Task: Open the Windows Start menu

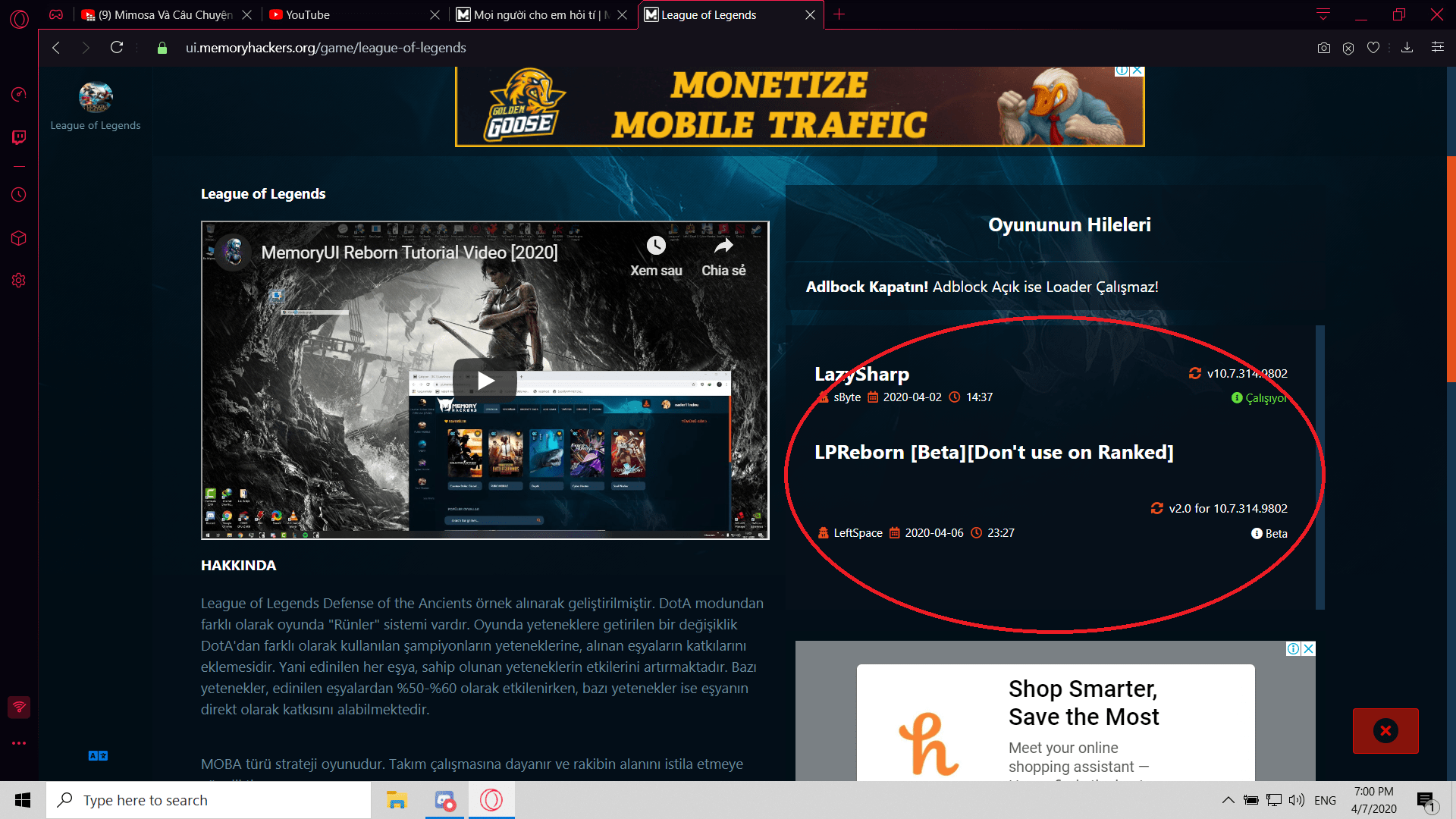Action: point(23,800)
